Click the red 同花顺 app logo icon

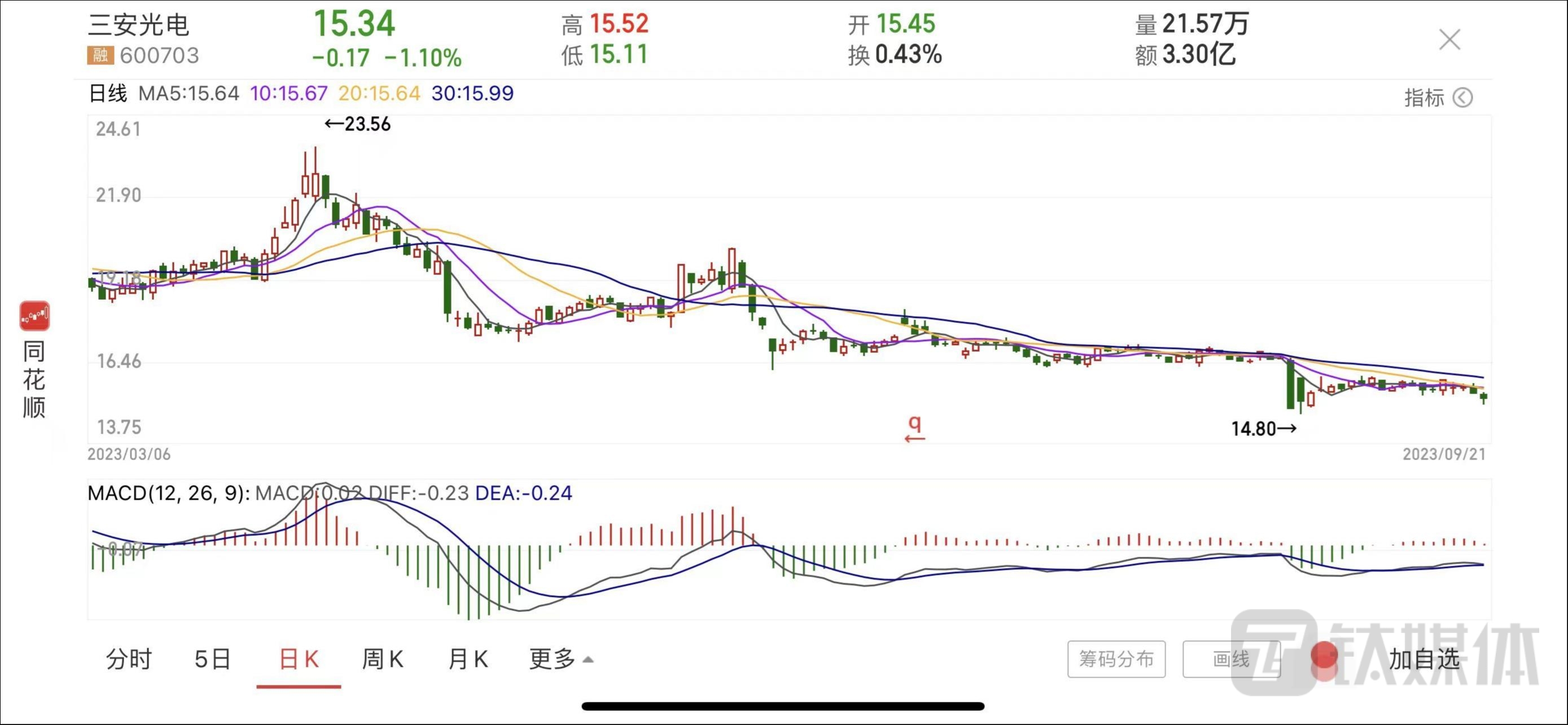point(34,316)
